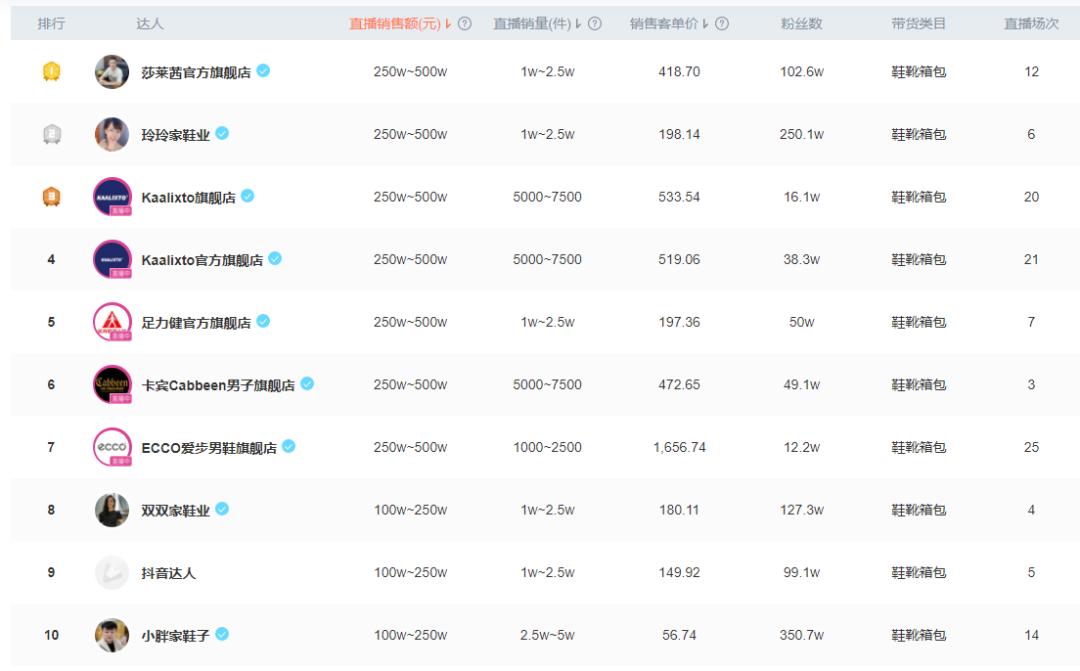1080x671 pixels.
Task: Select sales volume 2.5w~5w
Action: [548, 635]
